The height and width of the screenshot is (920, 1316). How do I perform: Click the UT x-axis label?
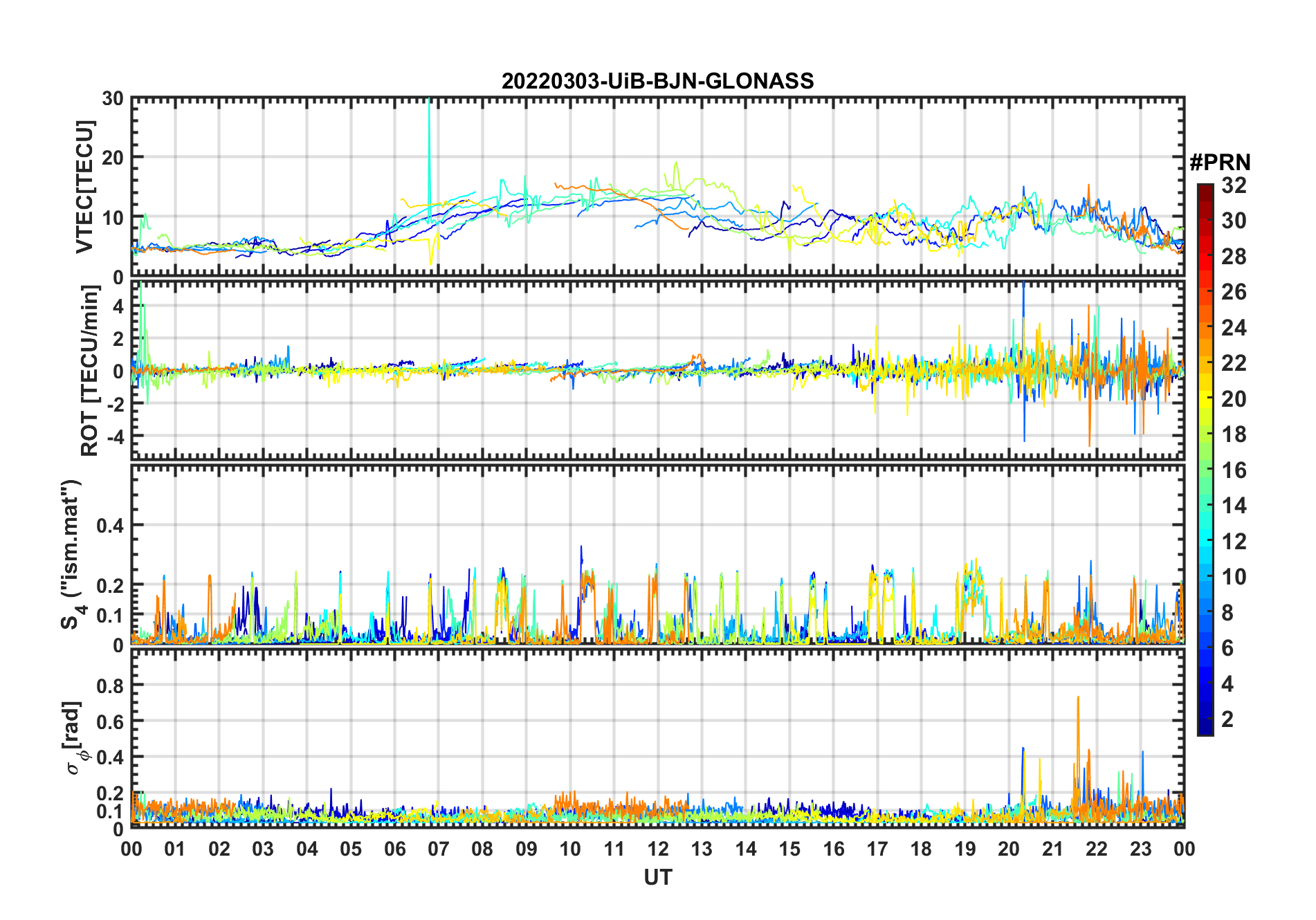pyautogui.click(x=657, y=877)
